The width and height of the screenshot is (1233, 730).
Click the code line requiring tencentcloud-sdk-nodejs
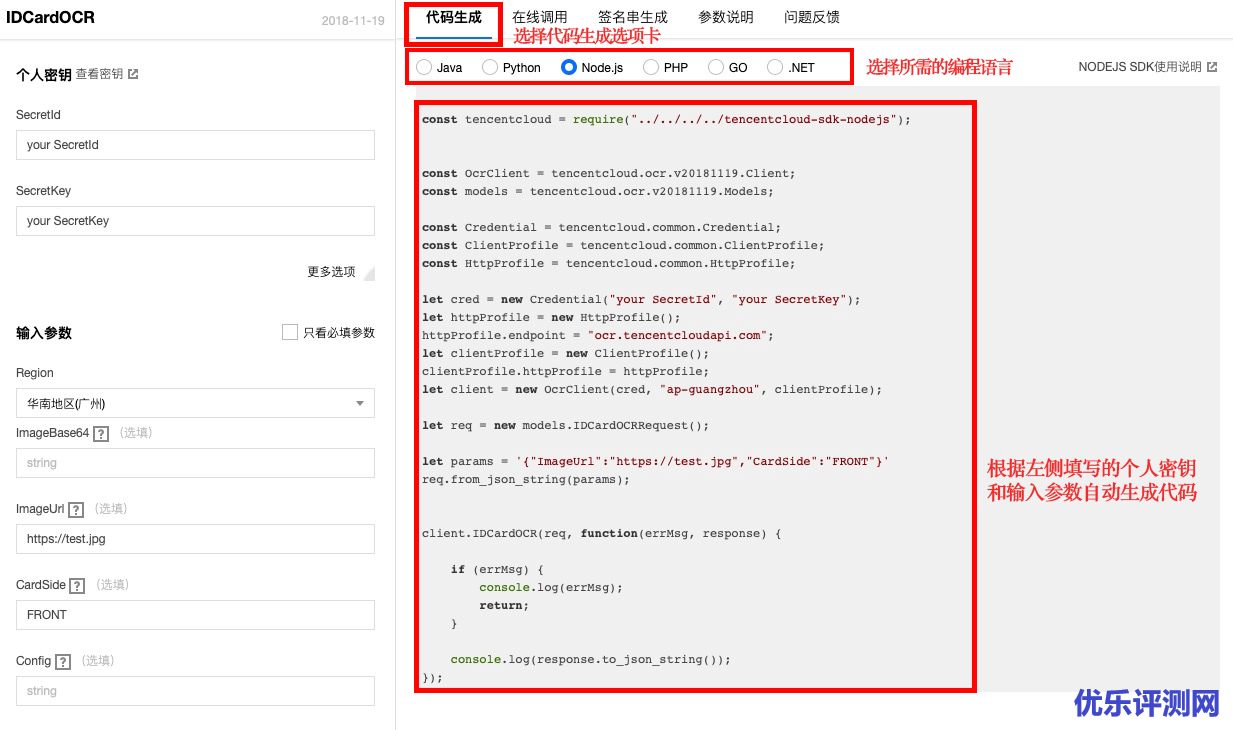point(666,119)
